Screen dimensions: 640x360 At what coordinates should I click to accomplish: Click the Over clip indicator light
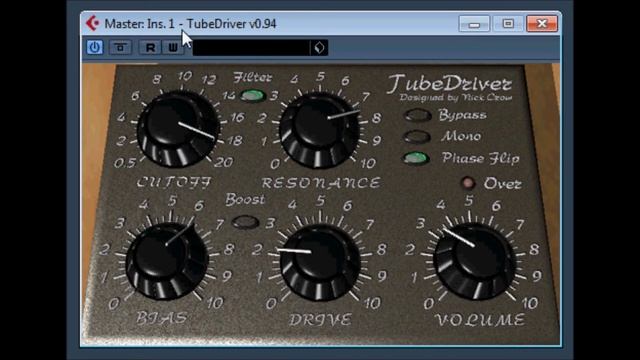point(468,183)
